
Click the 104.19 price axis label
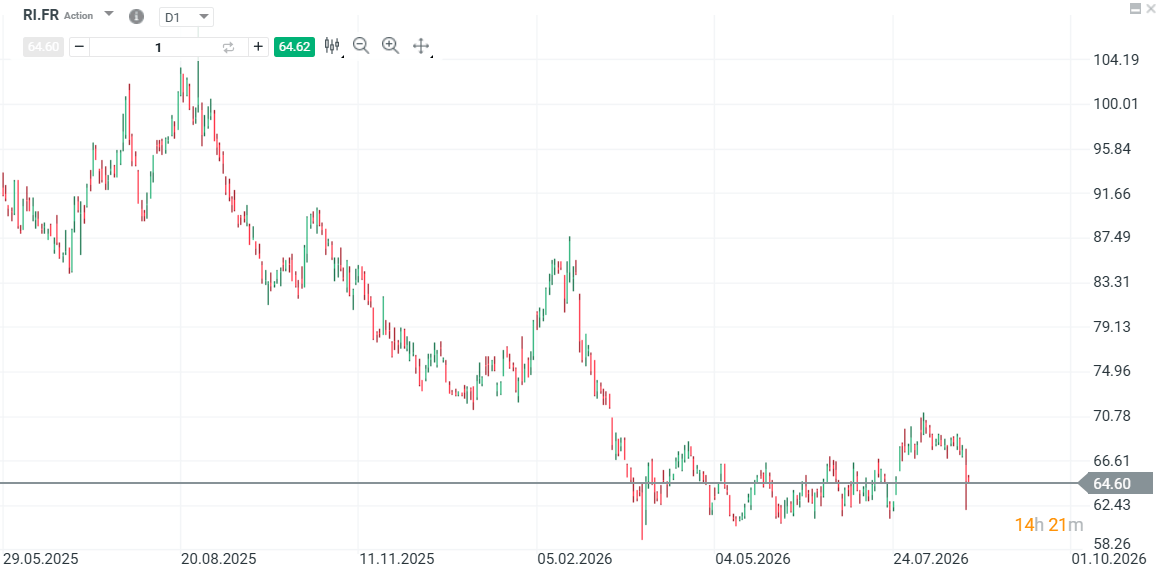[x=1116, y=60]
